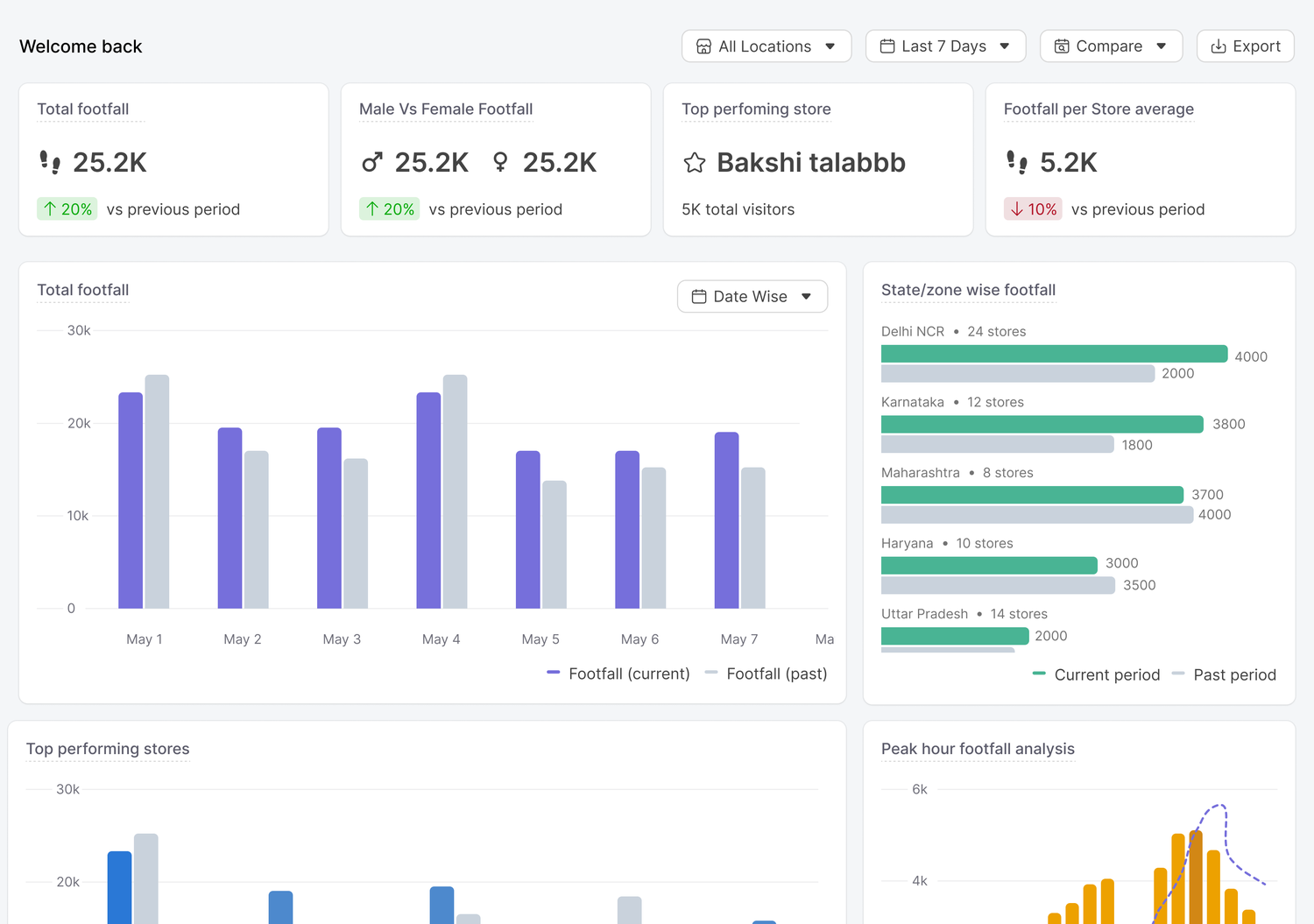Click the State/zone wise footfall heading

click(x=968, y=290)
